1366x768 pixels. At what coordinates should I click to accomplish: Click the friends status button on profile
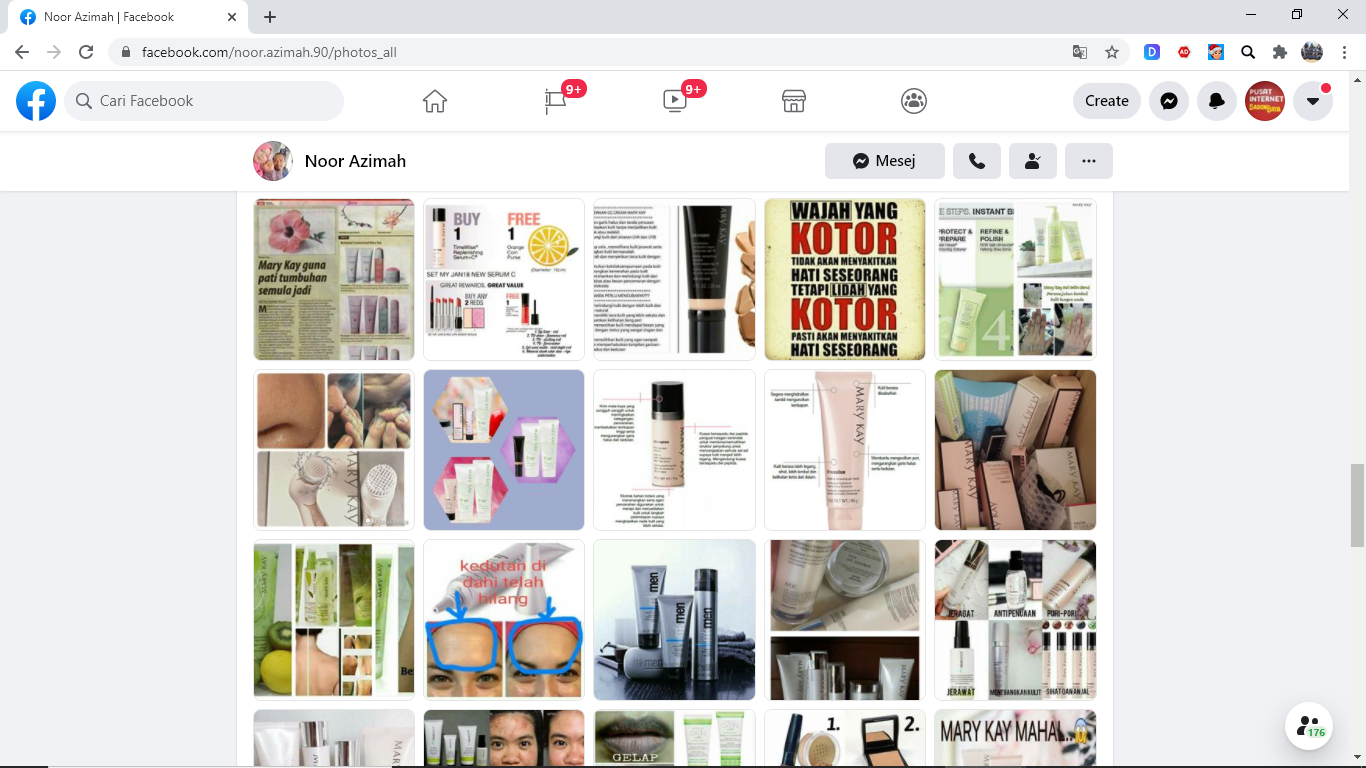(x=1033, y=161)
